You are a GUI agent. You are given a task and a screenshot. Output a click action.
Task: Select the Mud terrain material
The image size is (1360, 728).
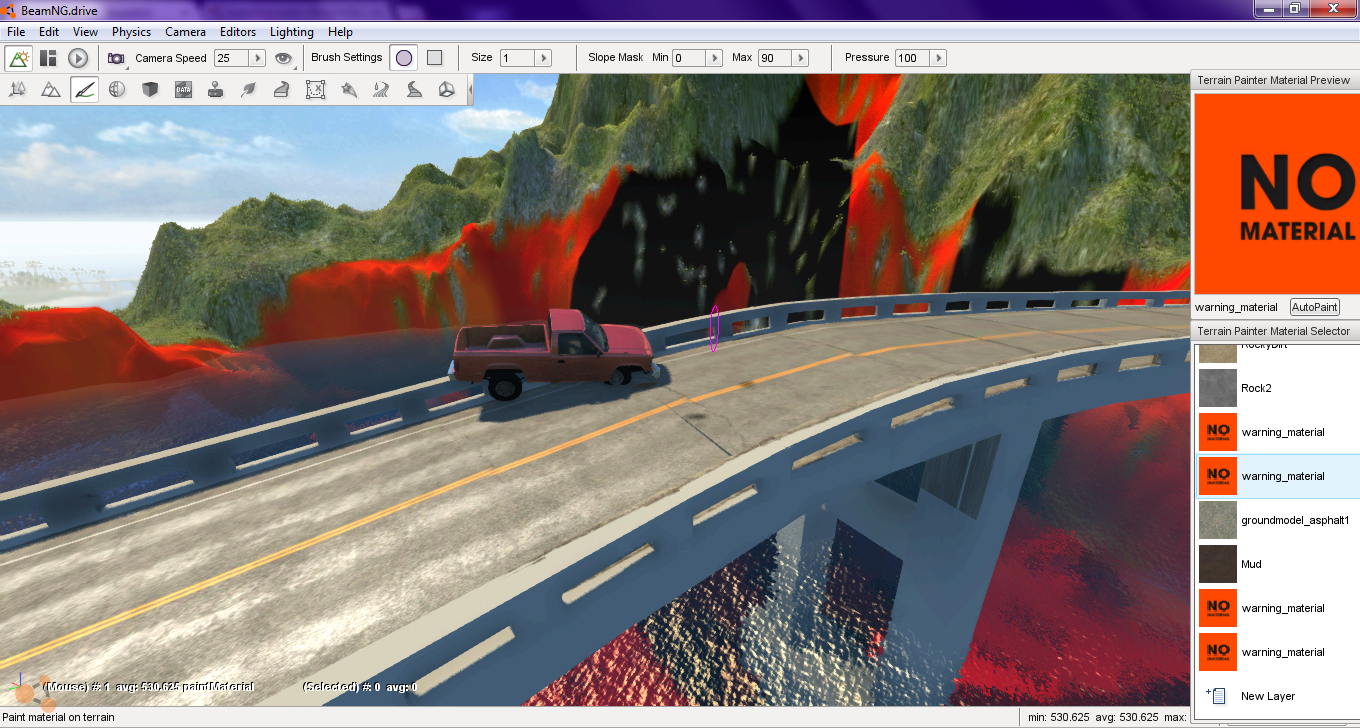(x=1279, y=564)
